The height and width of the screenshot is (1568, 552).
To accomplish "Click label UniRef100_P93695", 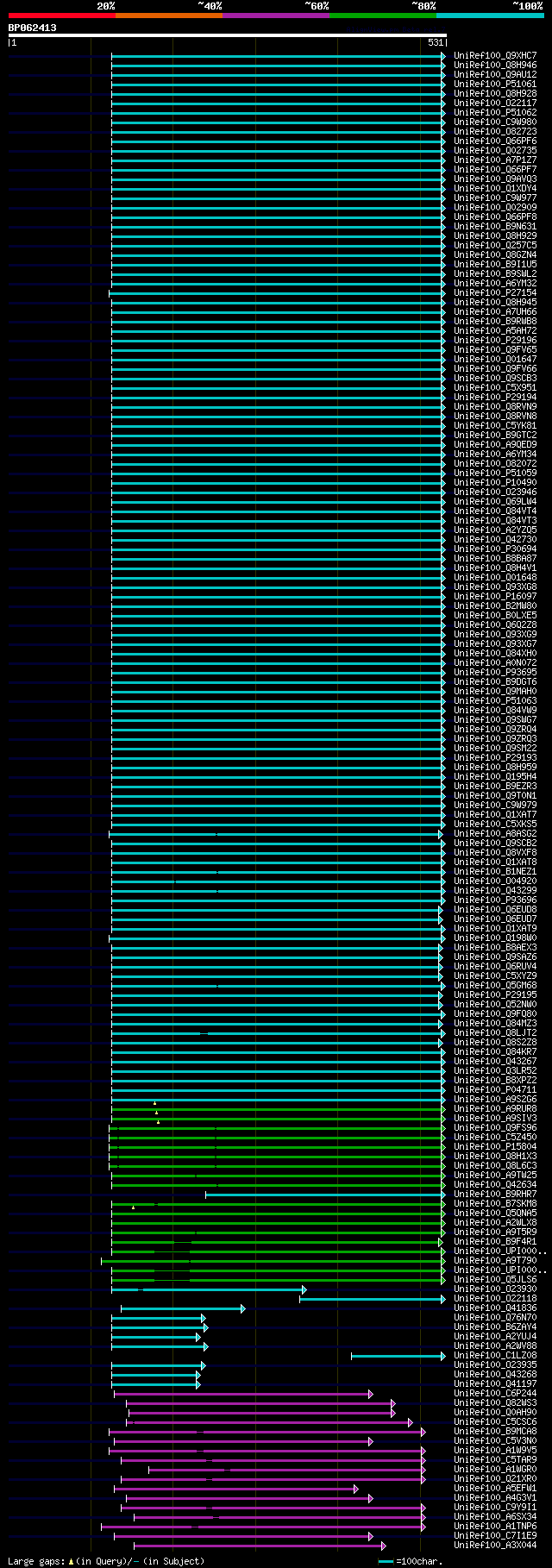I will click(x=495, y=672).
